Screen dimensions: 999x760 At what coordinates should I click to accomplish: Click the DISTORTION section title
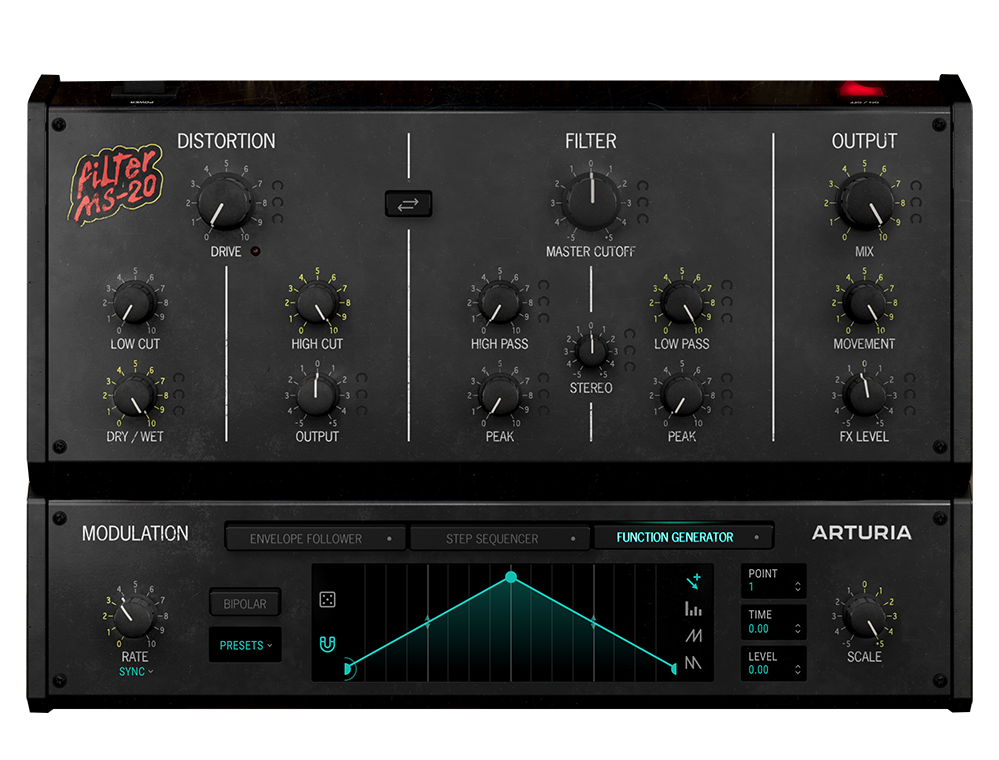pyautogui.click(x=226, y=141)
